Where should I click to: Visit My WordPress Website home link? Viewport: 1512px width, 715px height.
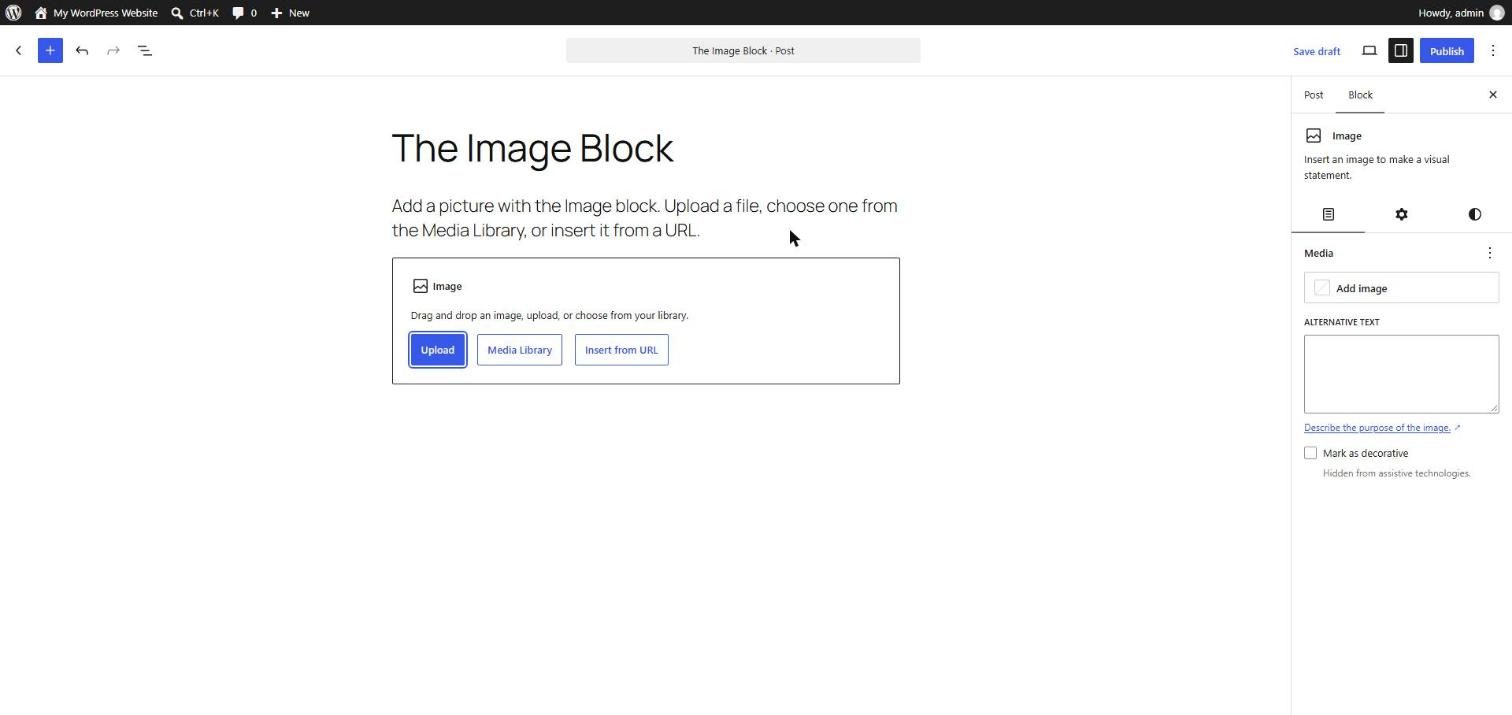[96, 13]
